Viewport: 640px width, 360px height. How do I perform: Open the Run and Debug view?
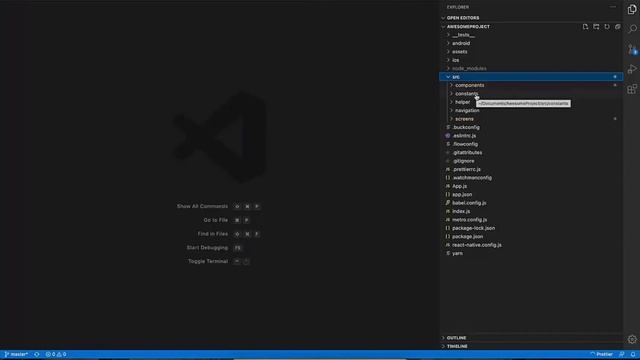pyautogui.click(x=632, y=69)
